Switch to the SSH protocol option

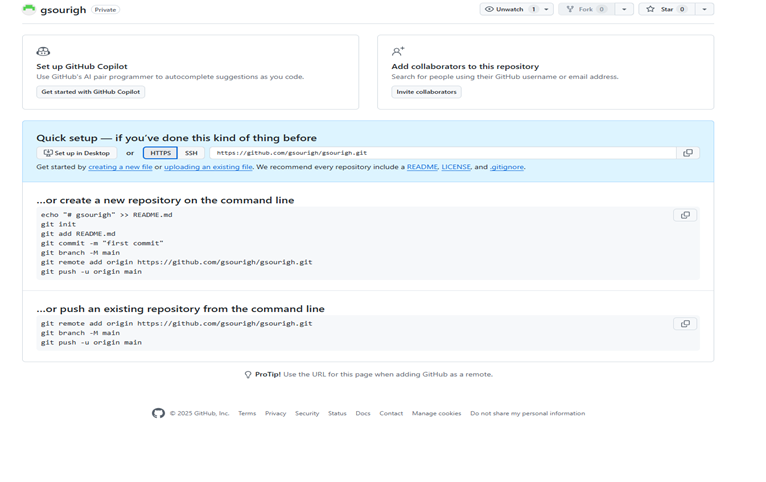pos(191,153)
